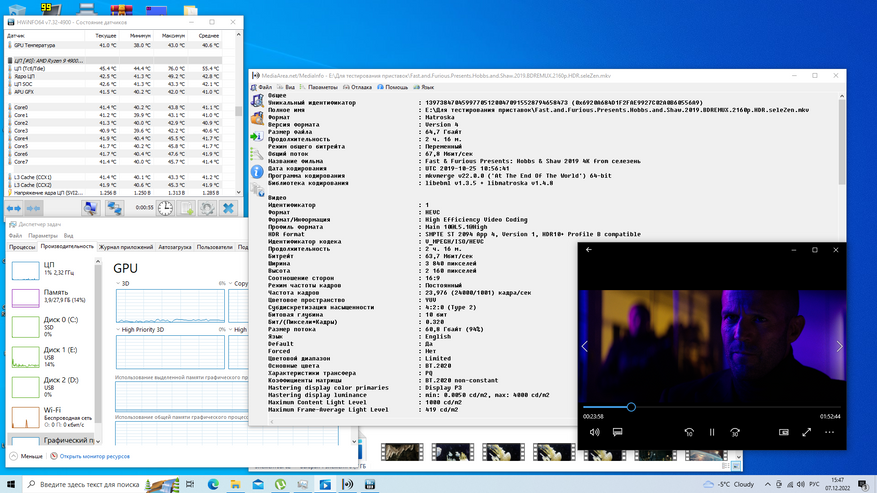Image resolution: width=877 pixels, height=493 pixels.
Task: Skip back 10 seconds in video
Action: tap(689, 432)
